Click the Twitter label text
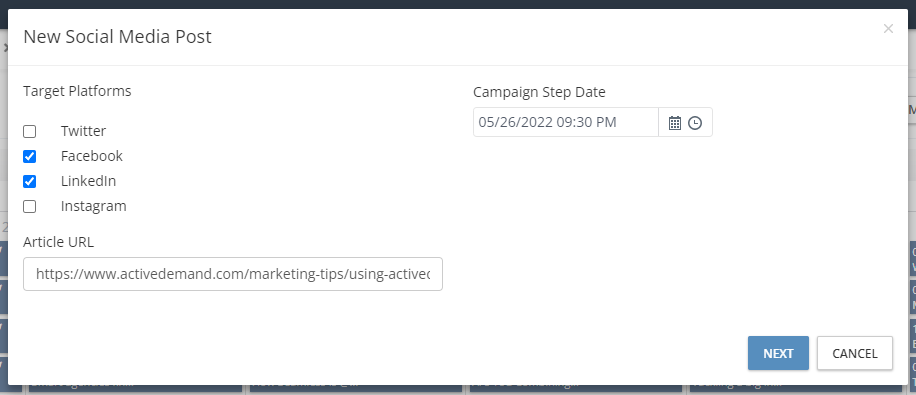This screenshot has width=916, height=395. pyautogui.click(x=84, y=131)
